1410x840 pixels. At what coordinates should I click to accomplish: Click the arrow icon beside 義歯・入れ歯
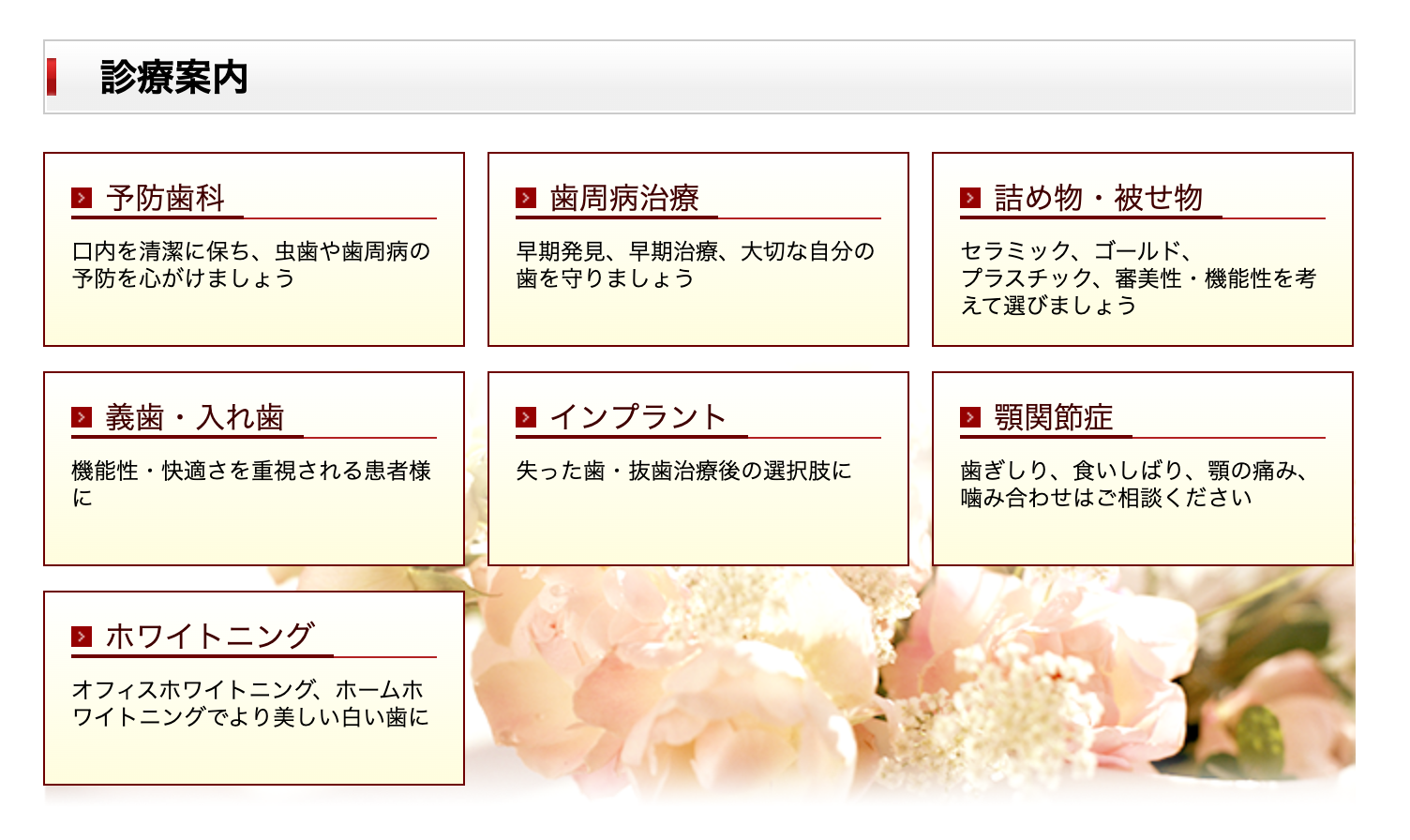(x=82, y=417)
